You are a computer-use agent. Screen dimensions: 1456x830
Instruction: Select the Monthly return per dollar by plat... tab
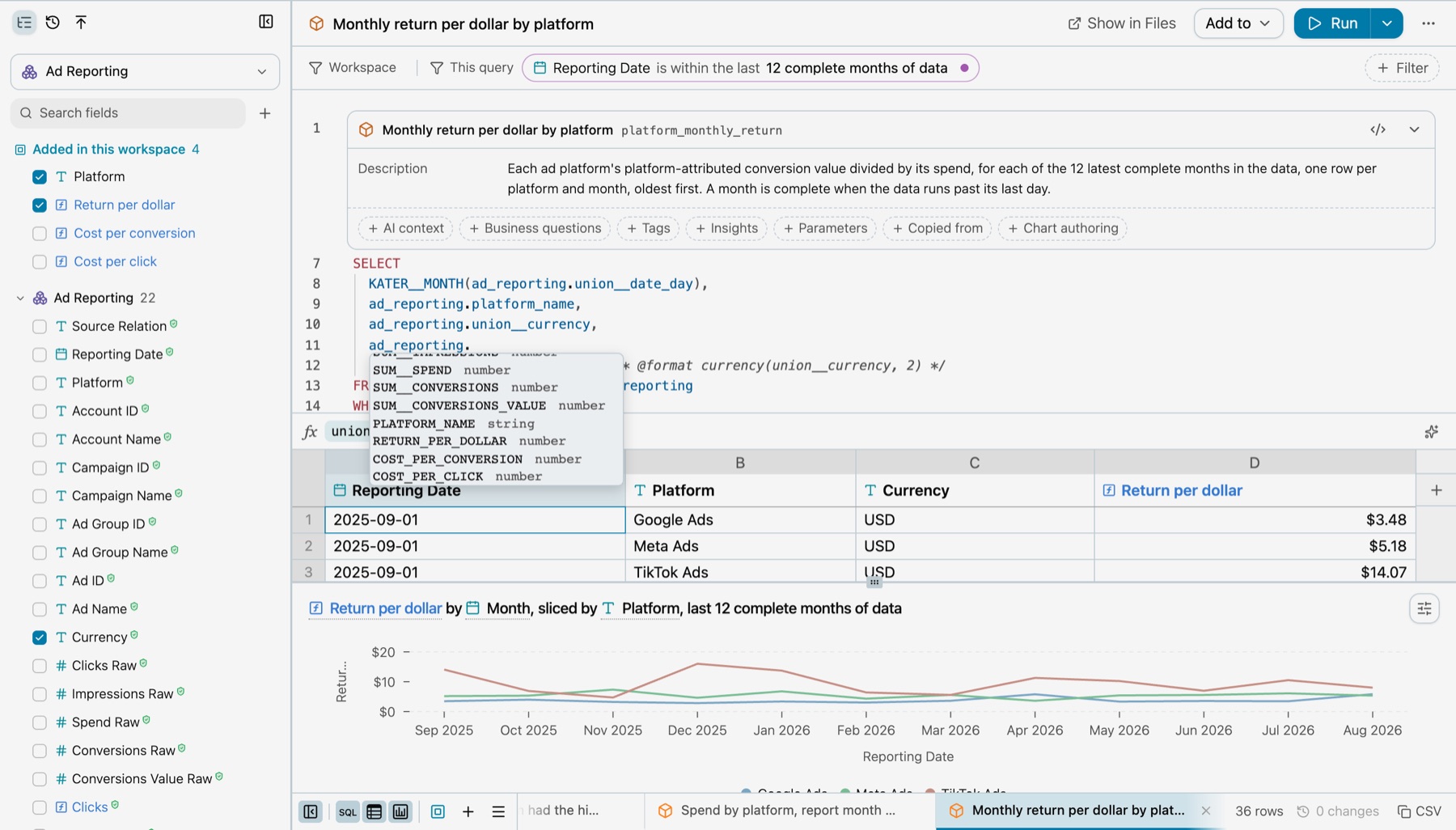pos(1077,811)
